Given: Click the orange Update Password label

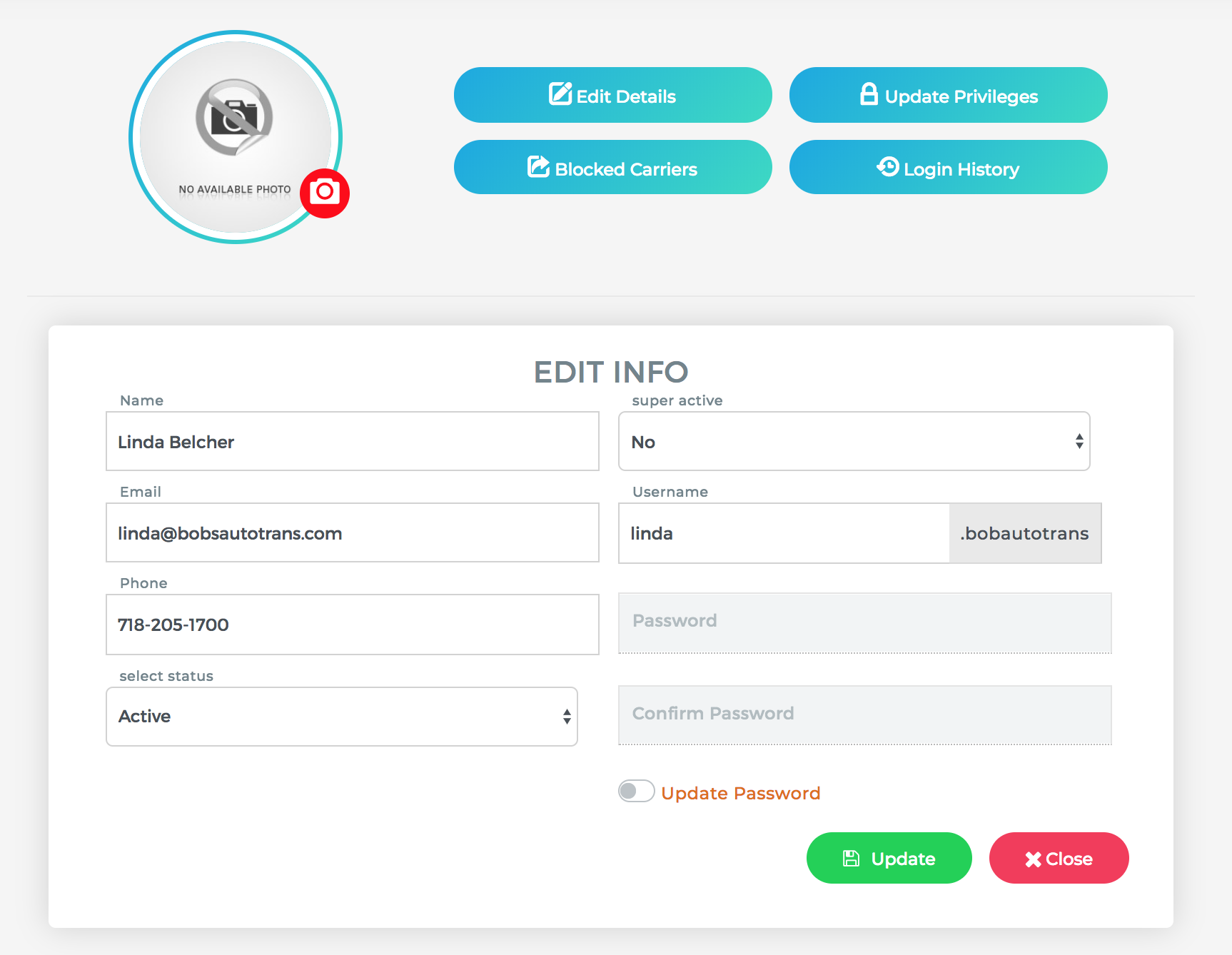Looking at the screenshot, I should pyautogui.click(x=741, y=793).
